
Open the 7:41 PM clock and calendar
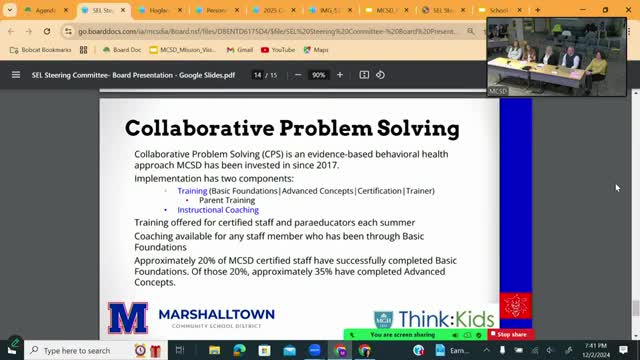click(x=596, y=351)
